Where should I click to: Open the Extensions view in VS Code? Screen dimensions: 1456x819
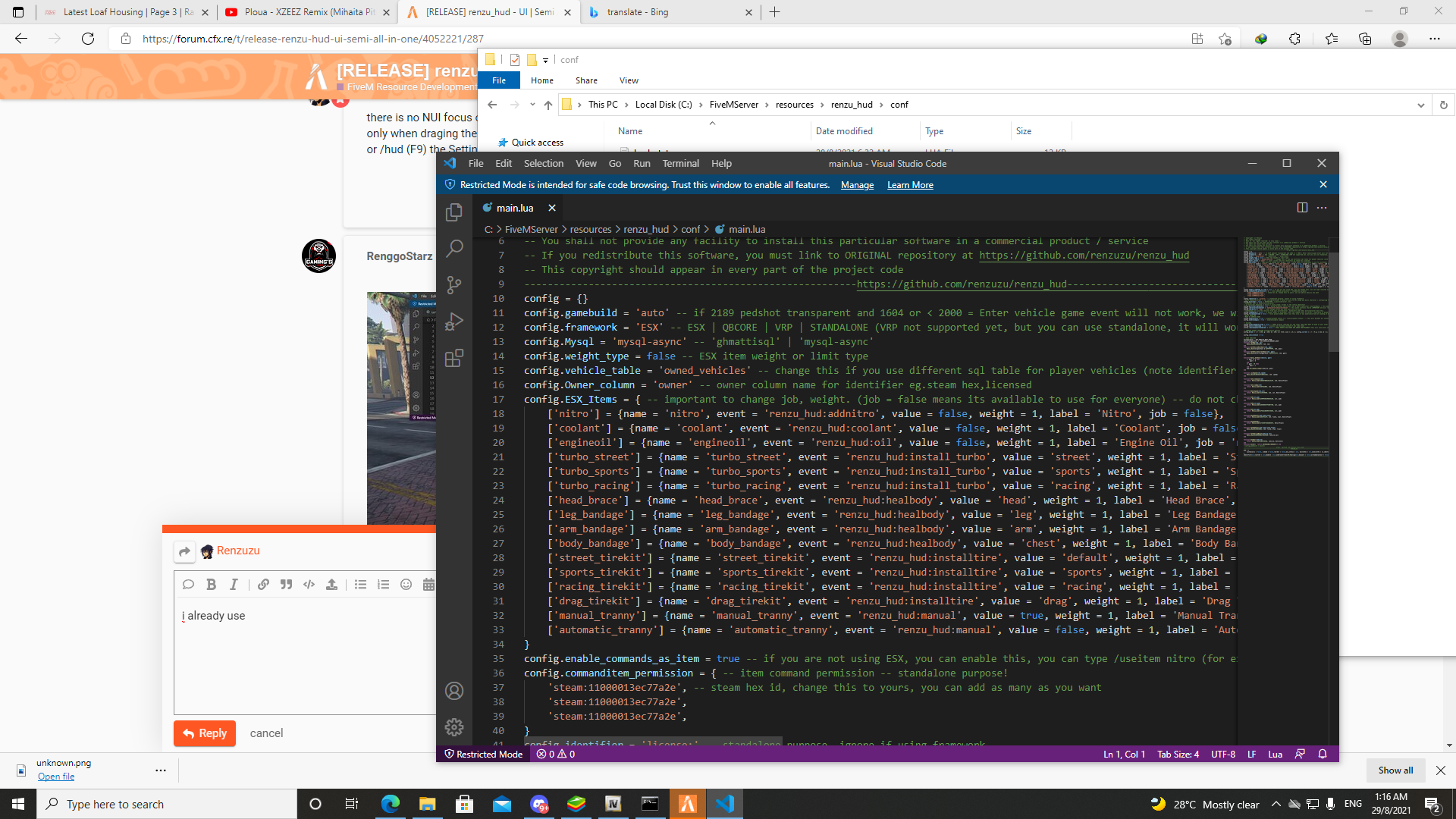tap(454, 358)
